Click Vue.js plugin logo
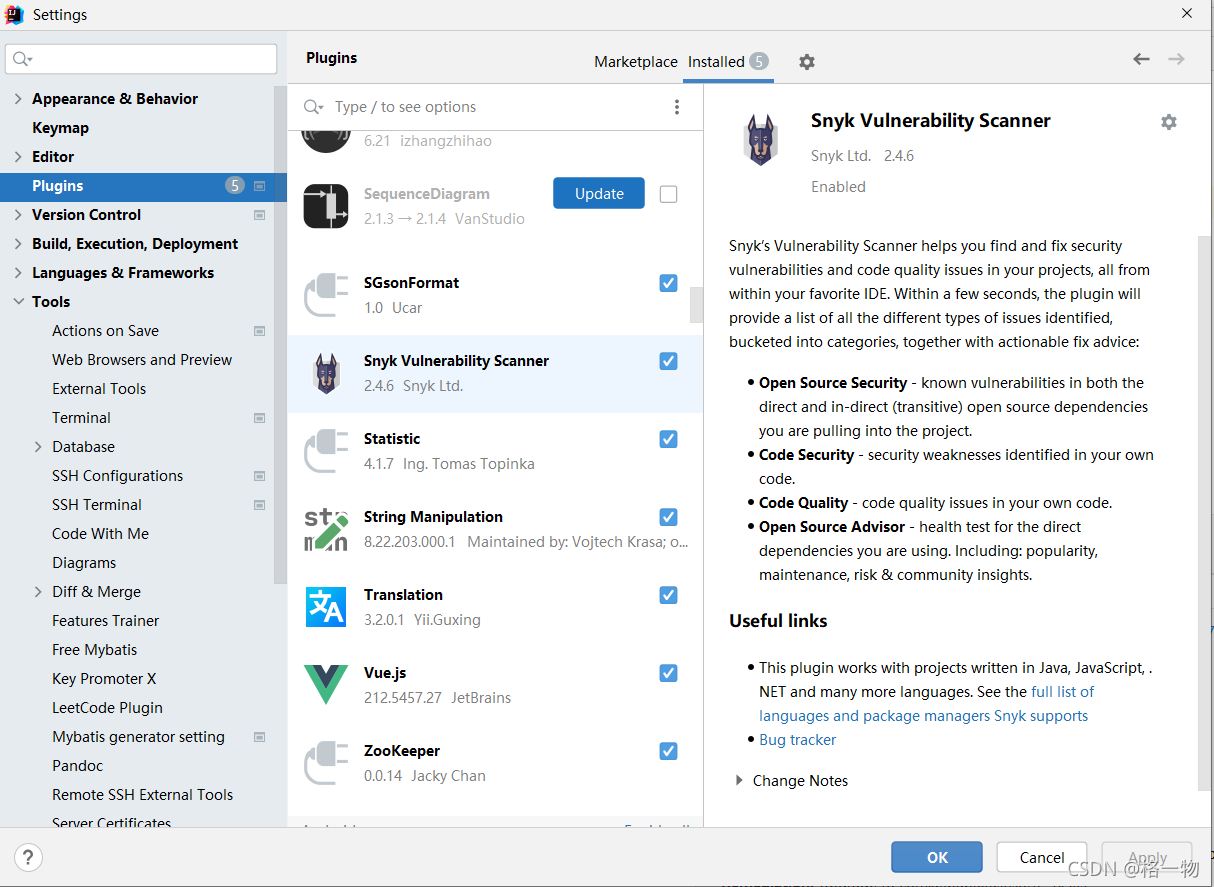This screenshot has width=1214, height=887. 326,685
